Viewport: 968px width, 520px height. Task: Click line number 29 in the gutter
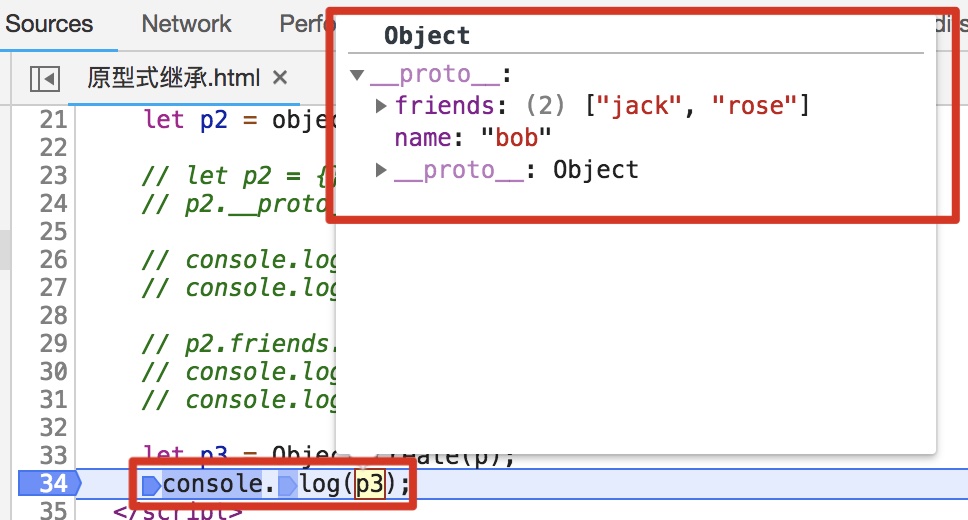[53, 343]
